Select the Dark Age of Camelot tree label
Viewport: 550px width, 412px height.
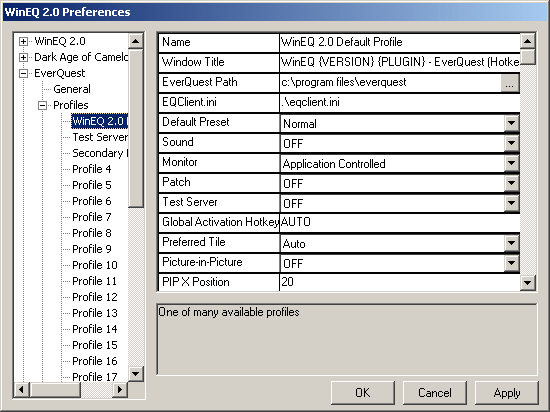(x=81, y=57)
